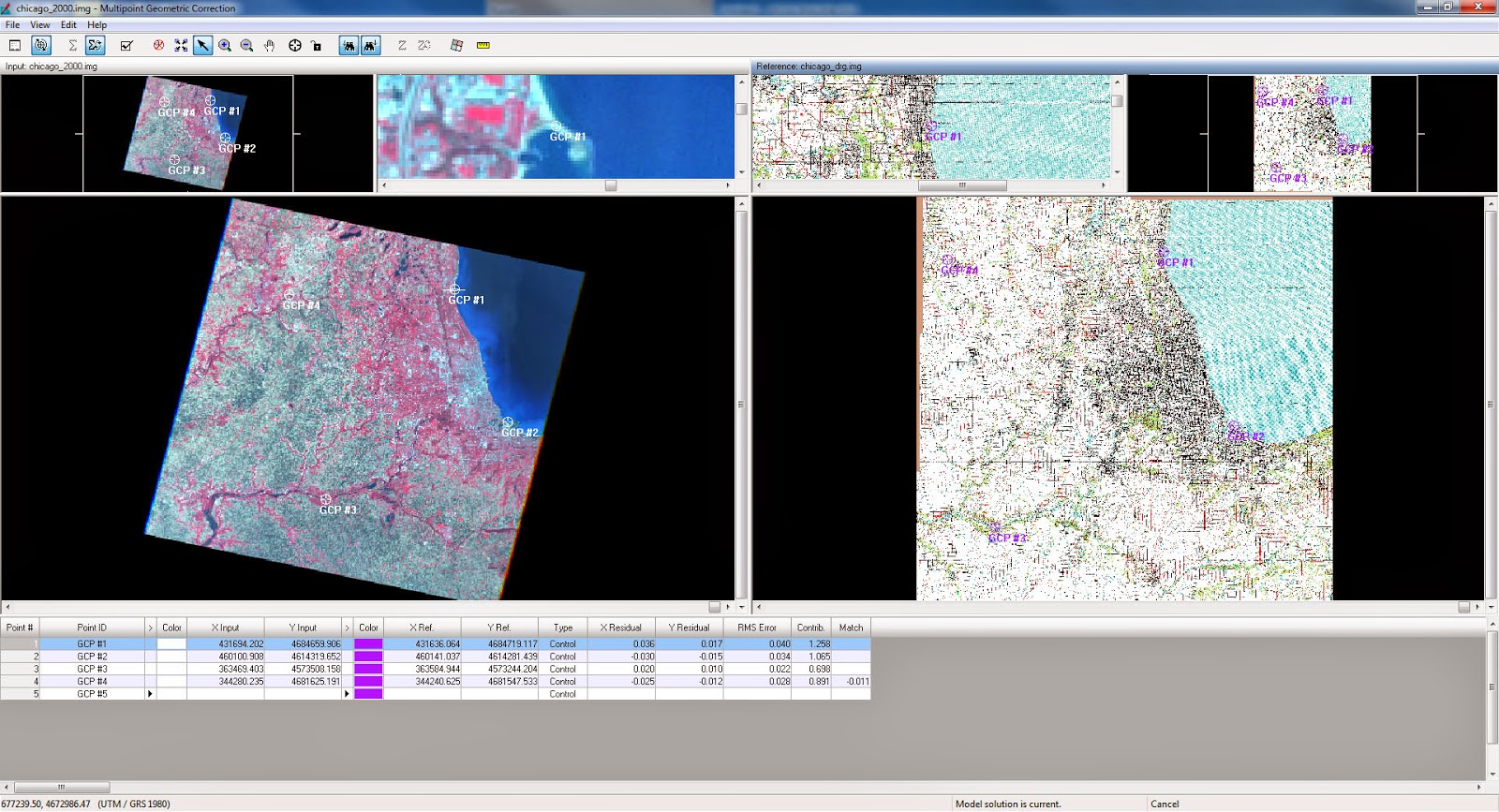This screenshot has width=1499, height=812.
Task: Click the input color swatch for GCP #1
Action: coord(171,644)
